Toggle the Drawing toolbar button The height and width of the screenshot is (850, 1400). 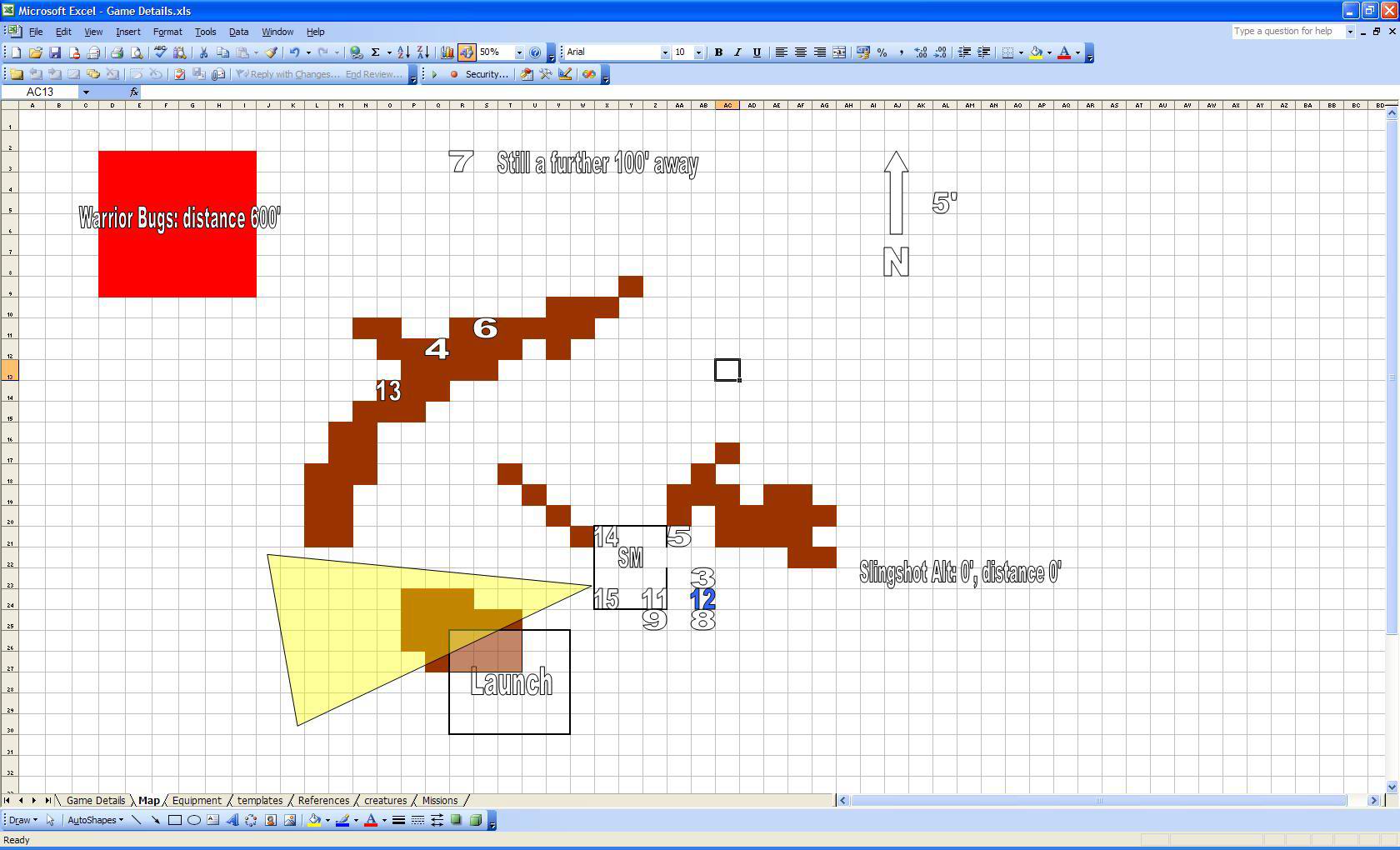[467, 52]
